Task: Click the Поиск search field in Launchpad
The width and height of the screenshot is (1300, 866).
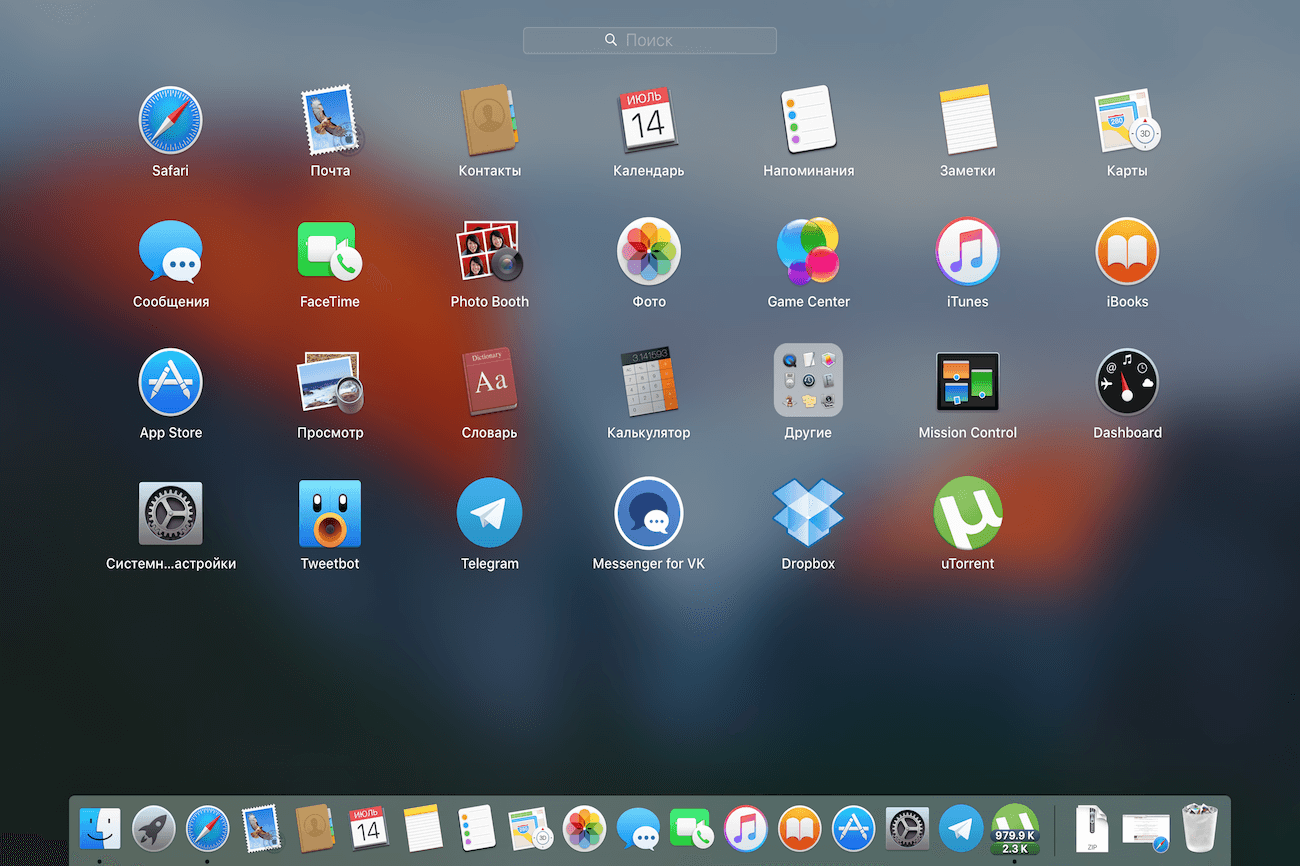Action: [x=649, y=40]
